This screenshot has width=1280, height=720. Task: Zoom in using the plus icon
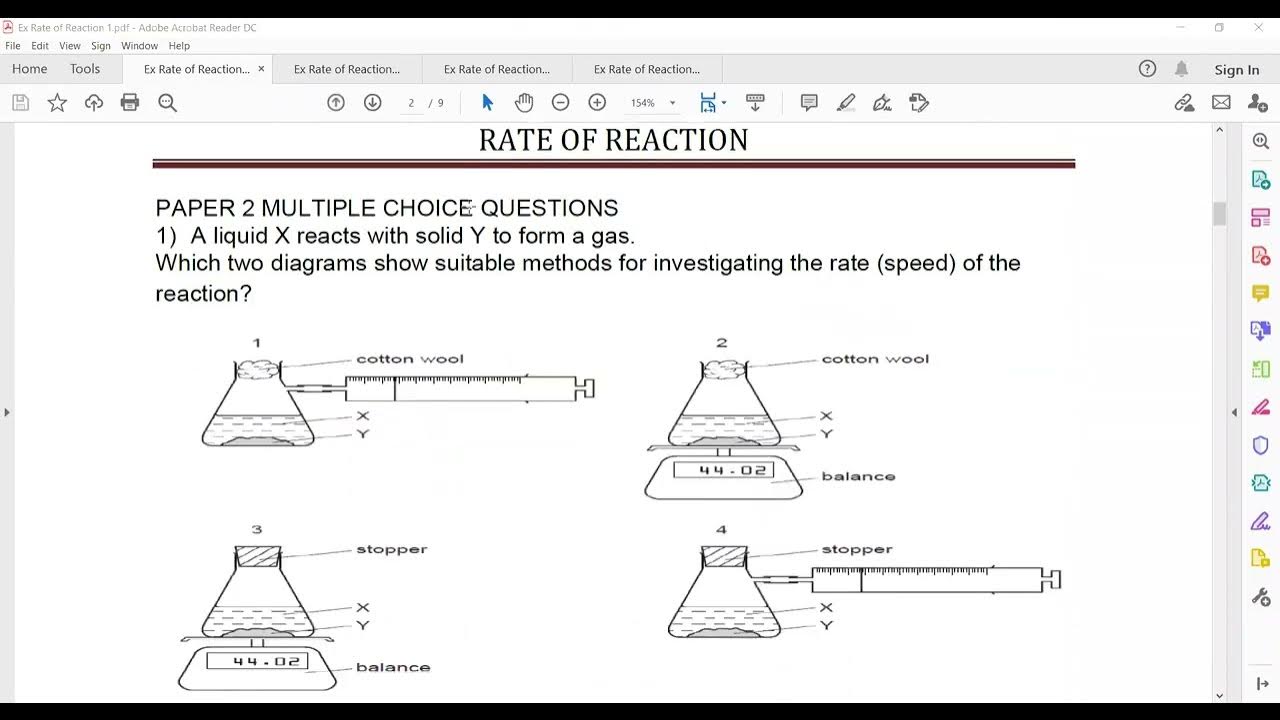(597, 102)
